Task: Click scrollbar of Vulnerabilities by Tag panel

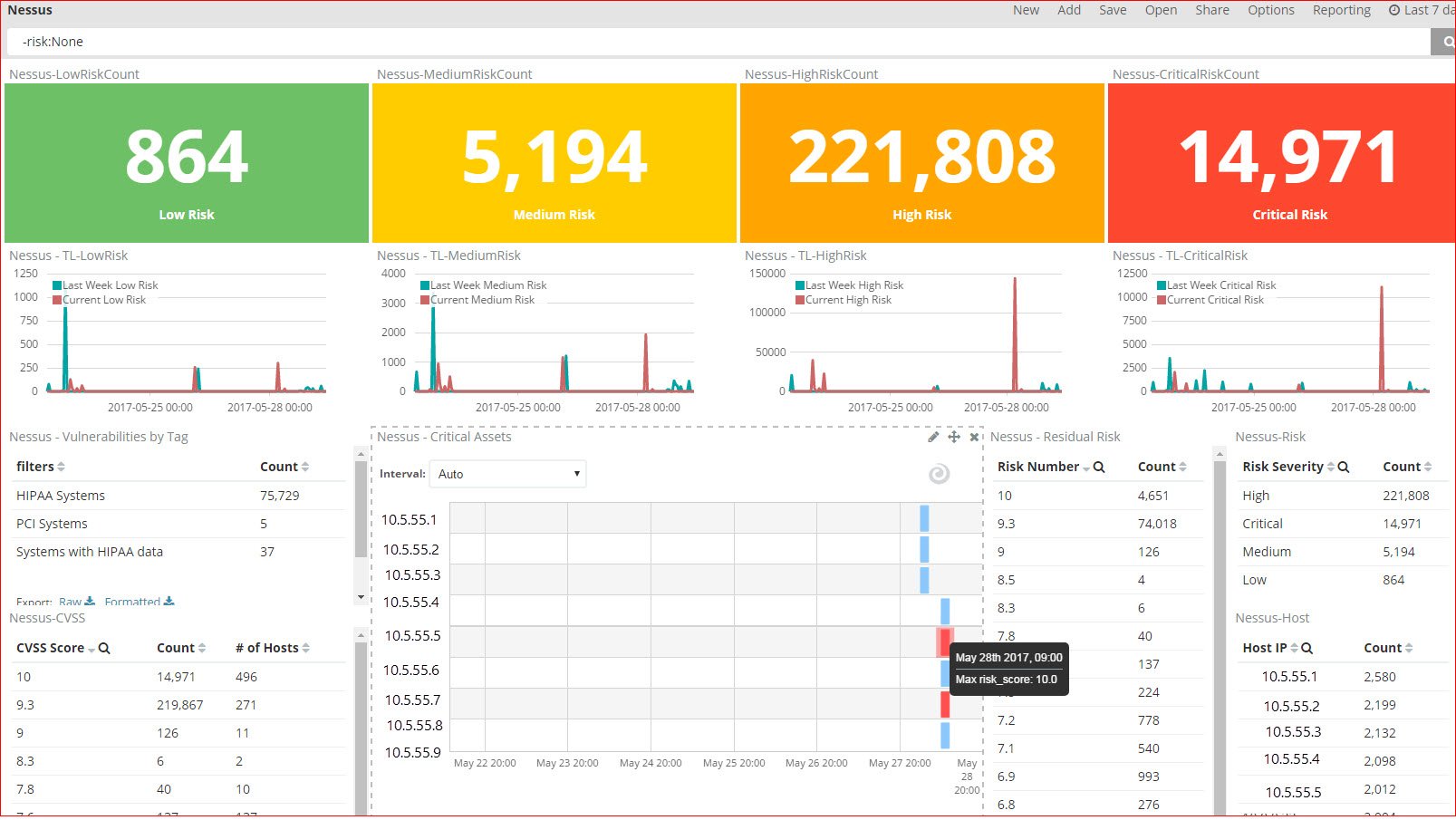Action: pos(361,507)
